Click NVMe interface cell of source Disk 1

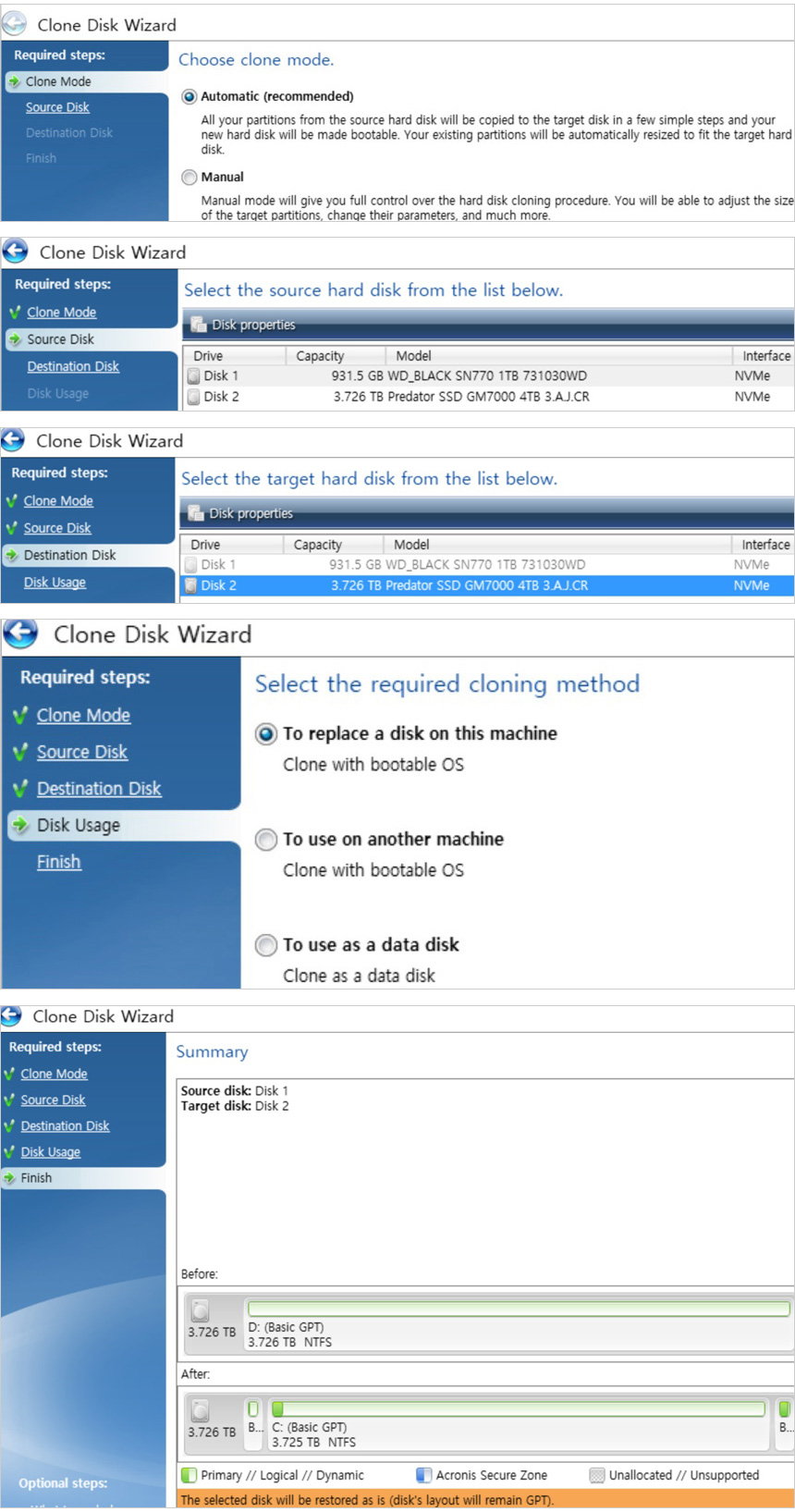click(752, 375)
